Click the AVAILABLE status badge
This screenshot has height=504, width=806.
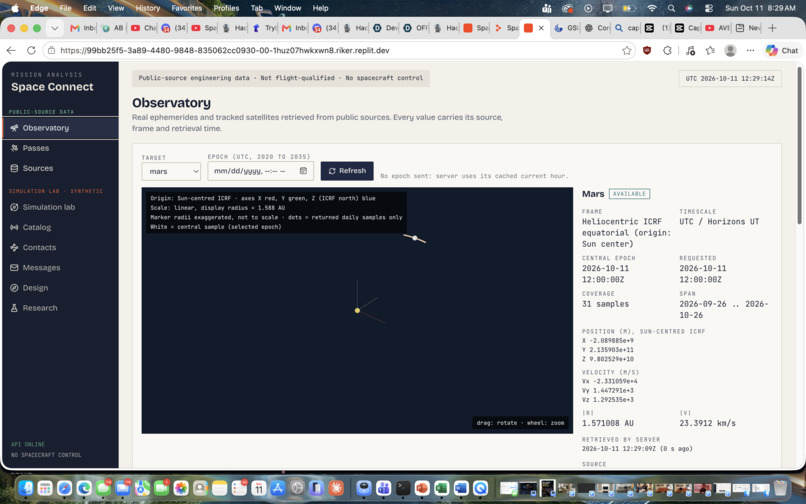(629, 194)
